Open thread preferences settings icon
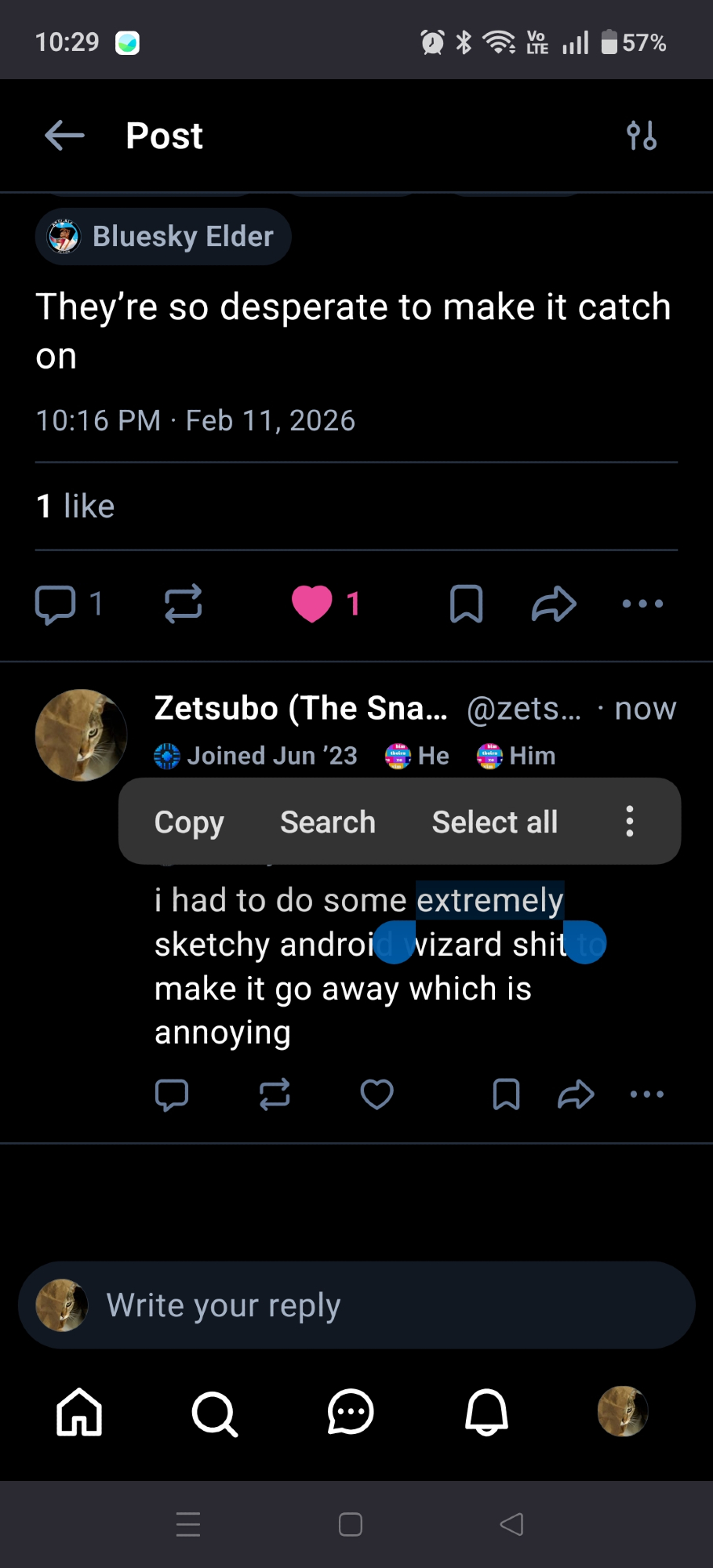Viewport: 713px width, 1568px height. pos(642,136)
